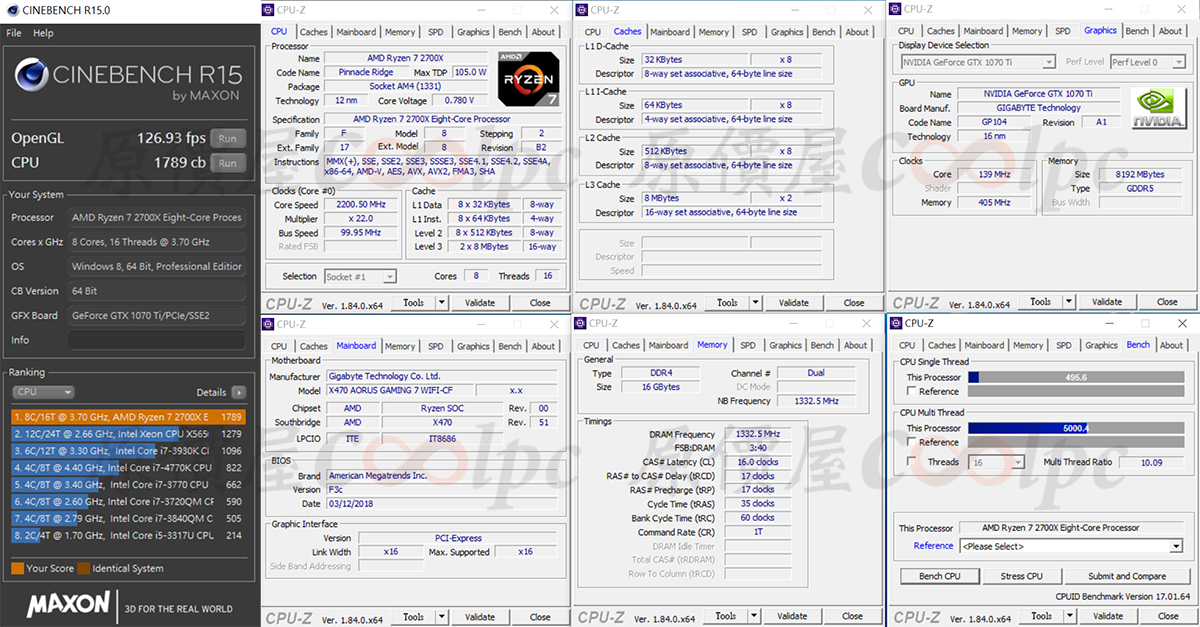Click the title bar icon of the CPU-Z Graphics window

[895, 10]
